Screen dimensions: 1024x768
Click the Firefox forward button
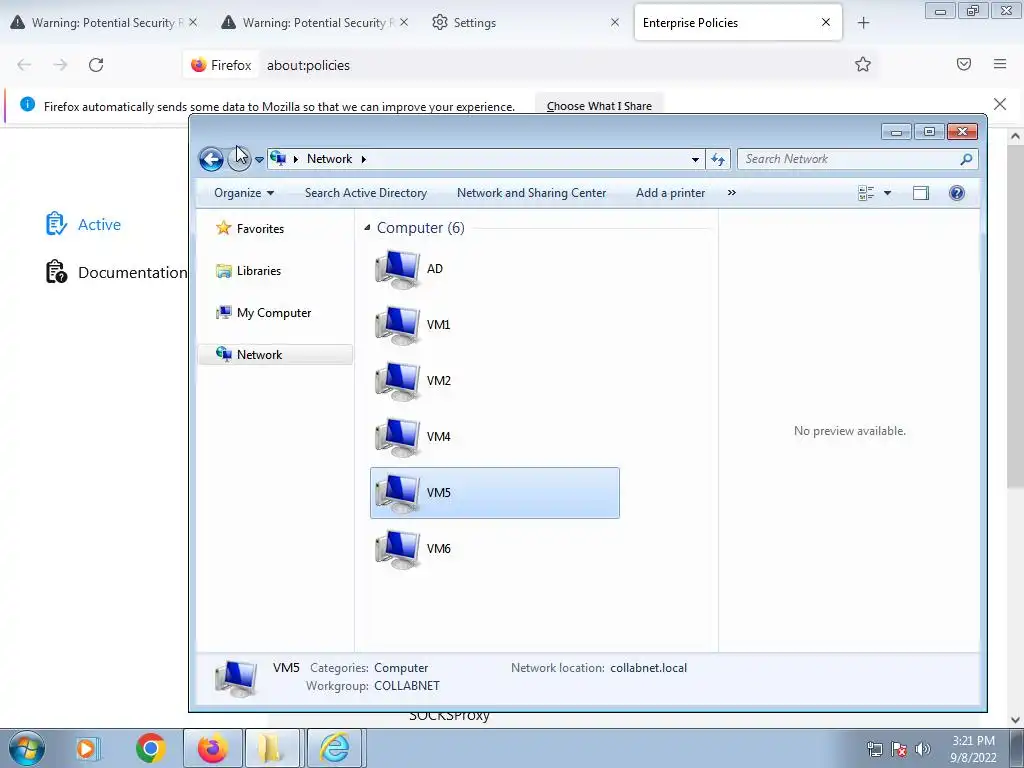click(60, 65)
